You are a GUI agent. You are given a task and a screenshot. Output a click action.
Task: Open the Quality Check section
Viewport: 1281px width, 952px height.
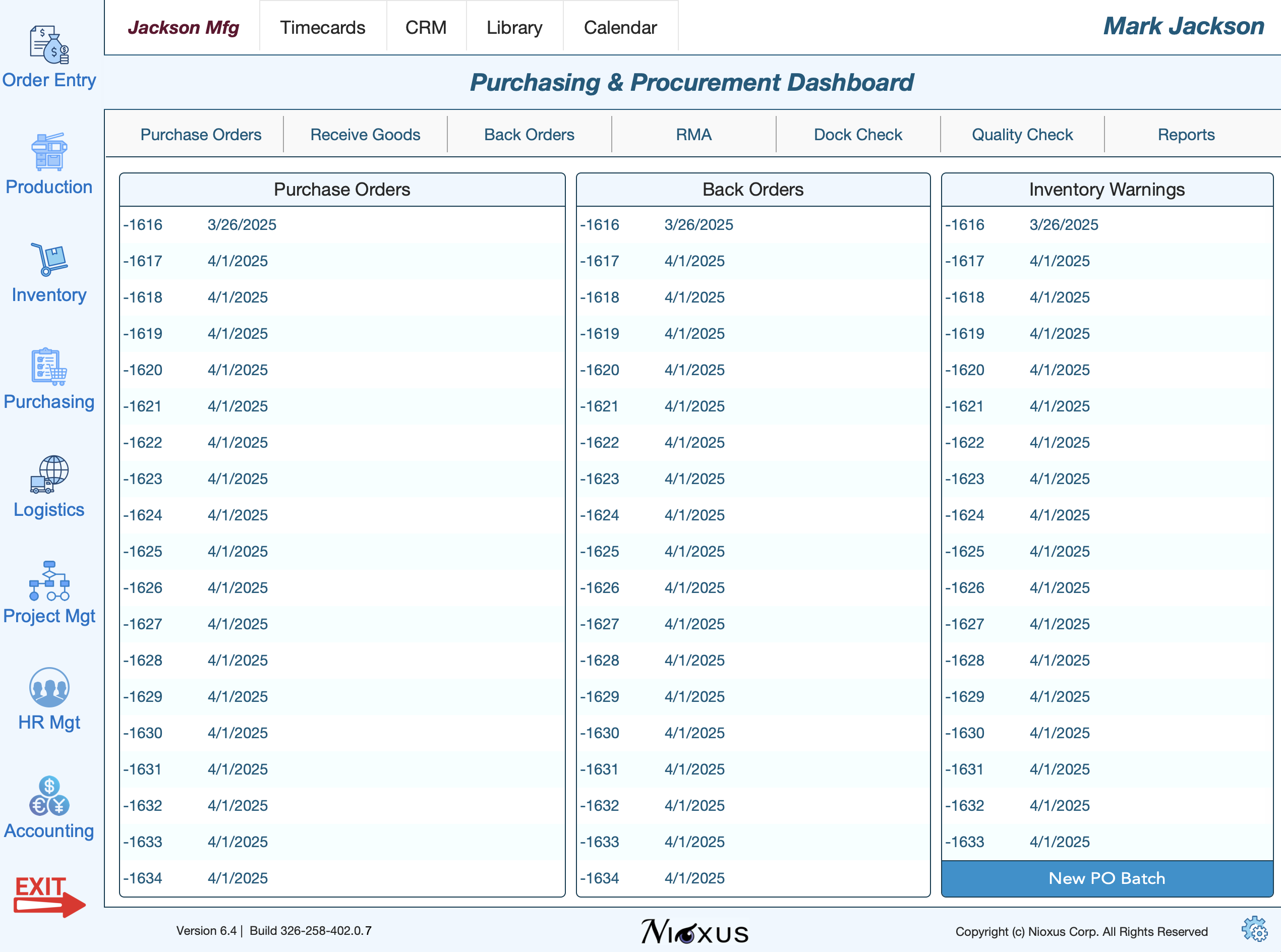point(1022,134)
